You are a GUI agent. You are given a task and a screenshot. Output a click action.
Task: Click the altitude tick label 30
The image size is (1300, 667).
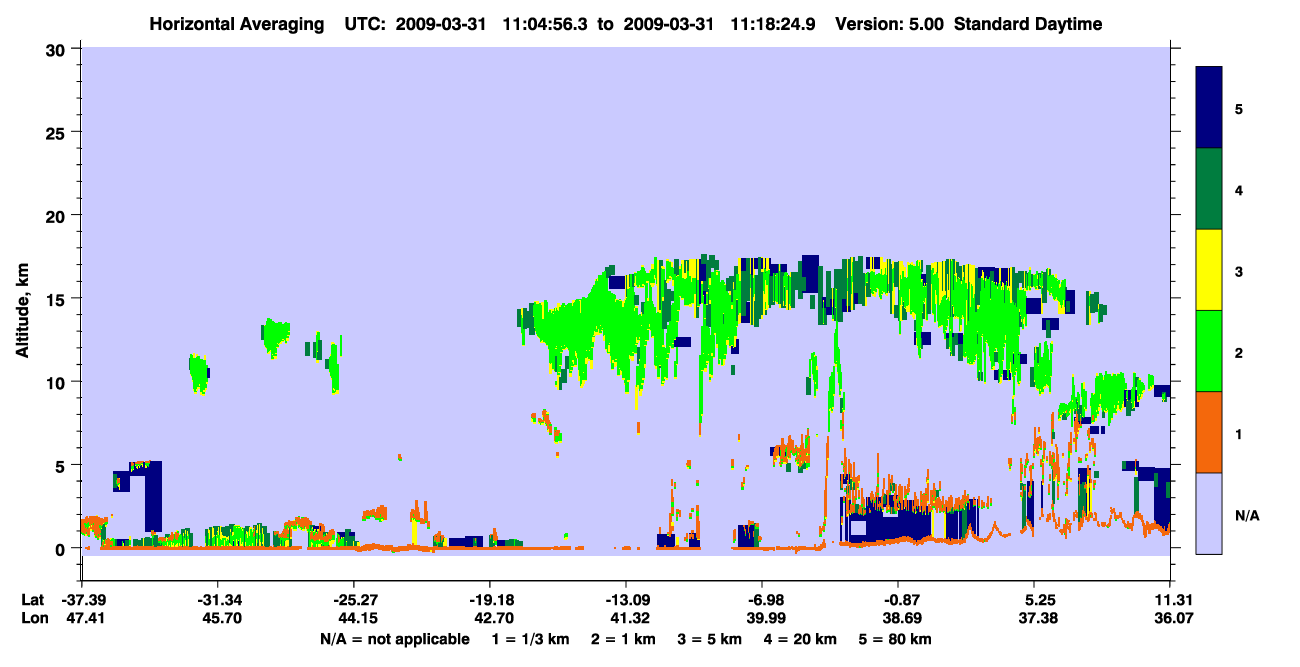tap(58, 49)
